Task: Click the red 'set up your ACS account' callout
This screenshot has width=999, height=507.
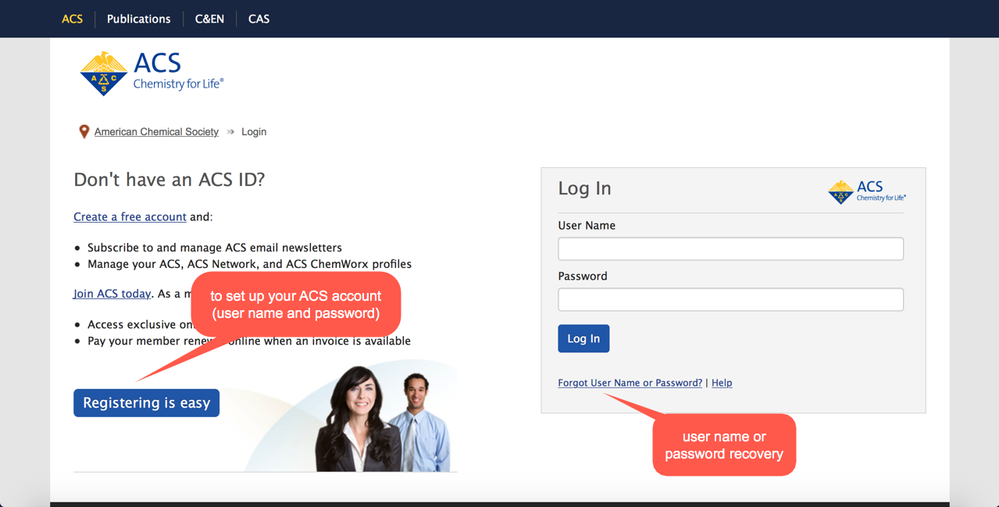Action: (295, 304)
